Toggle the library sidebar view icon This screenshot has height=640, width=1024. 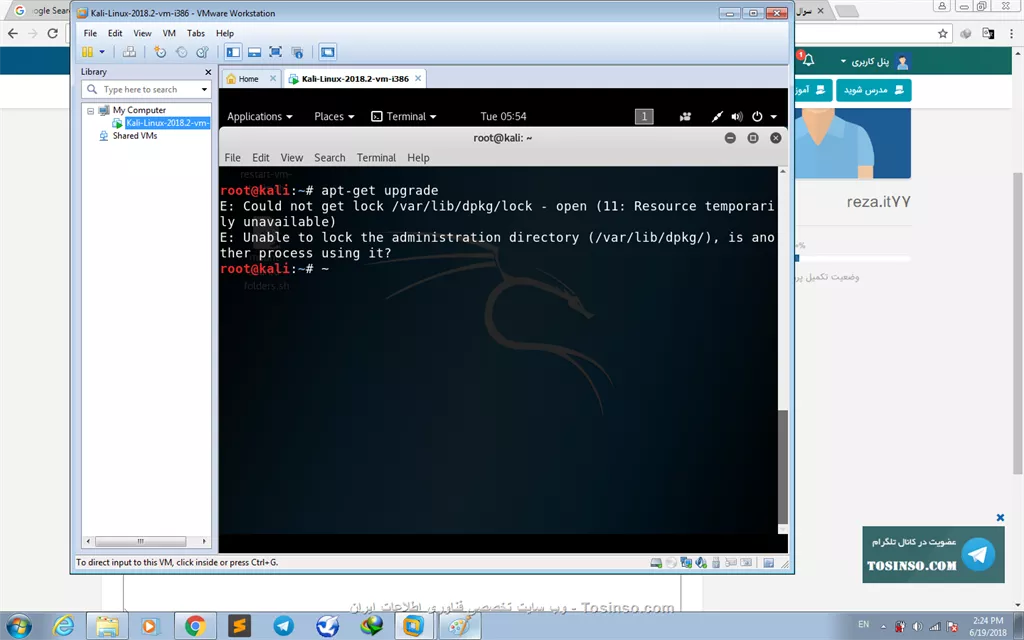(233, 52)
